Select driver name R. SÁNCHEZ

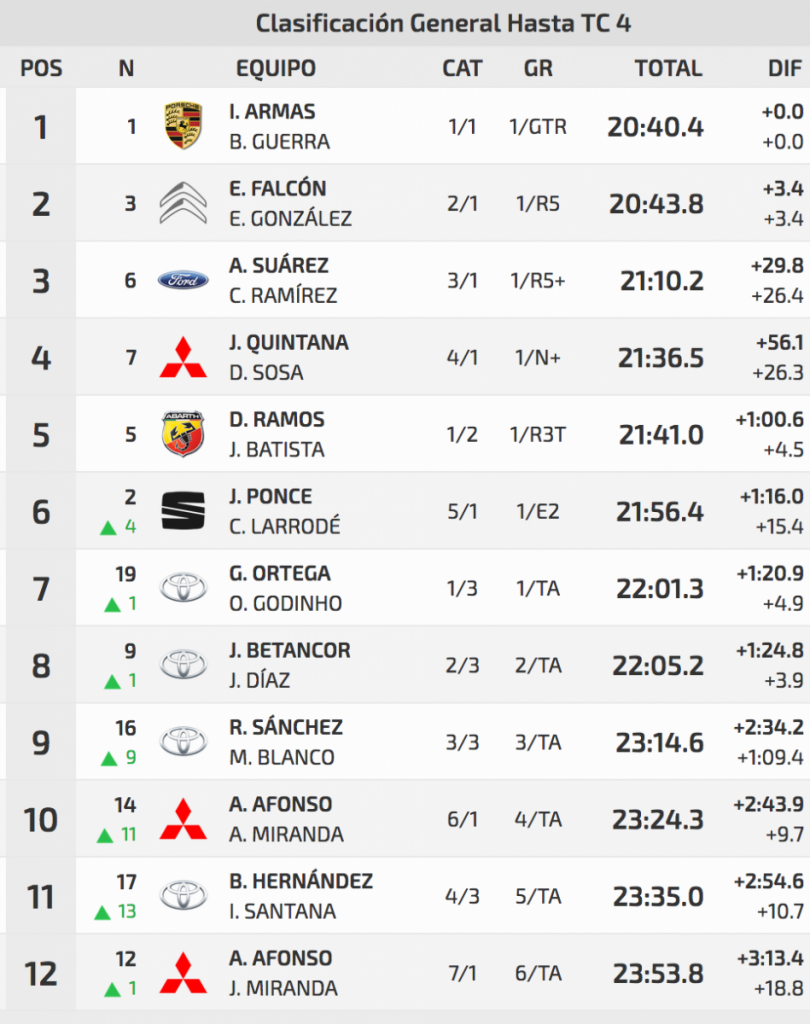point(285,728)
